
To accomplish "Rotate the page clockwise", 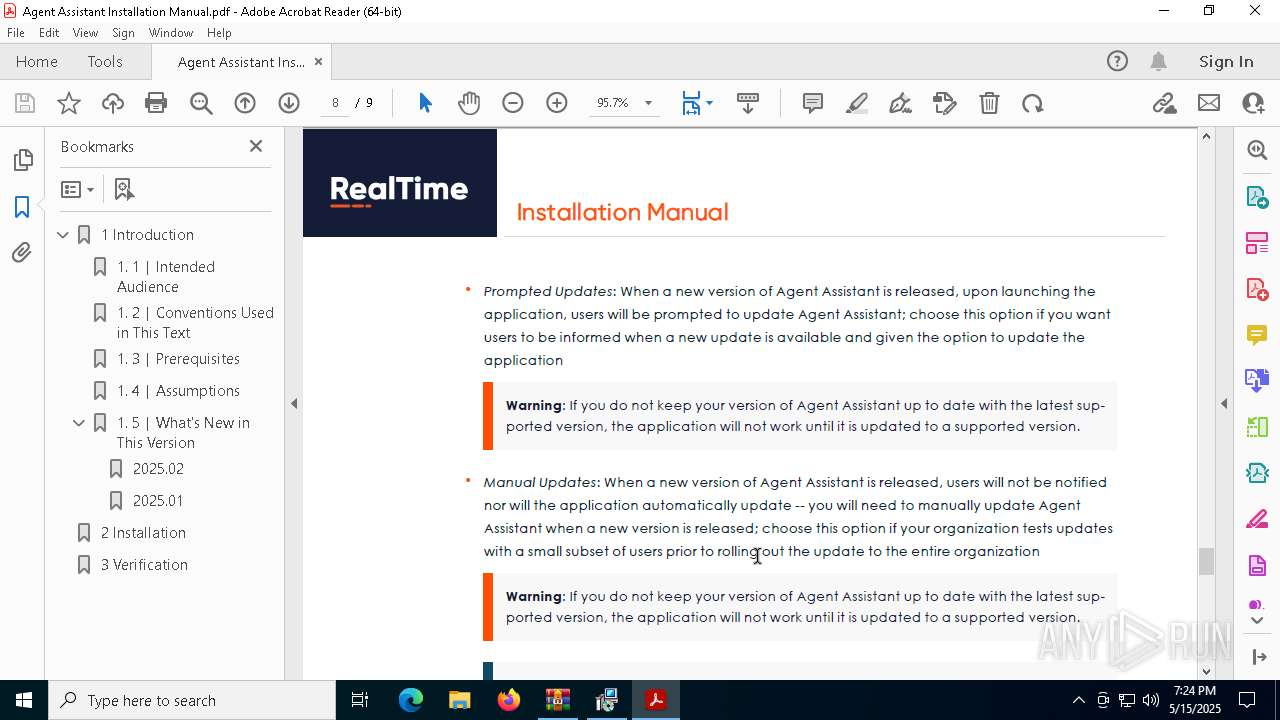I will click(x=1033, y=103).
